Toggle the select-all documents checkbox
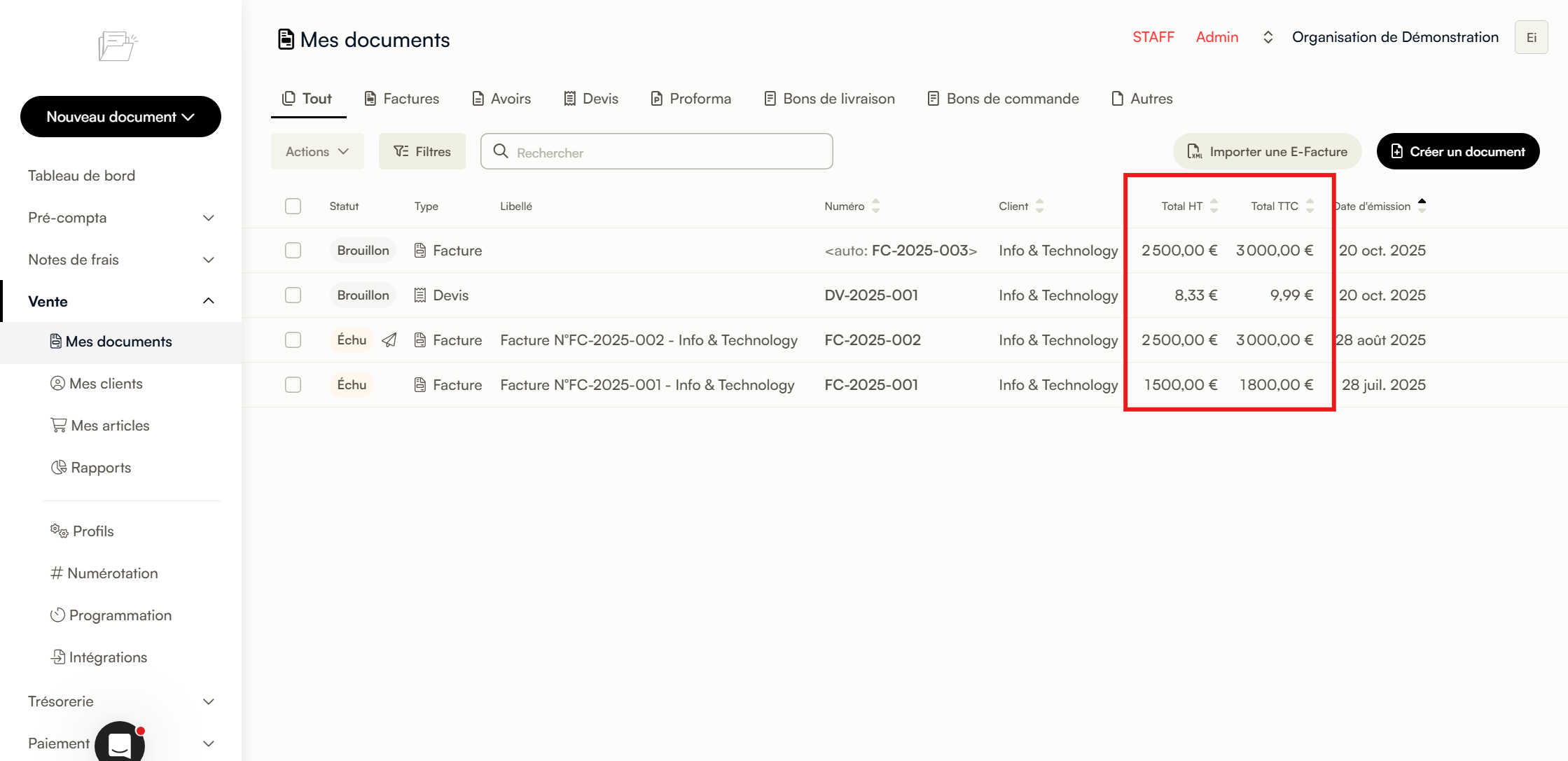1568x761 pixels. (x=293, y=206)
